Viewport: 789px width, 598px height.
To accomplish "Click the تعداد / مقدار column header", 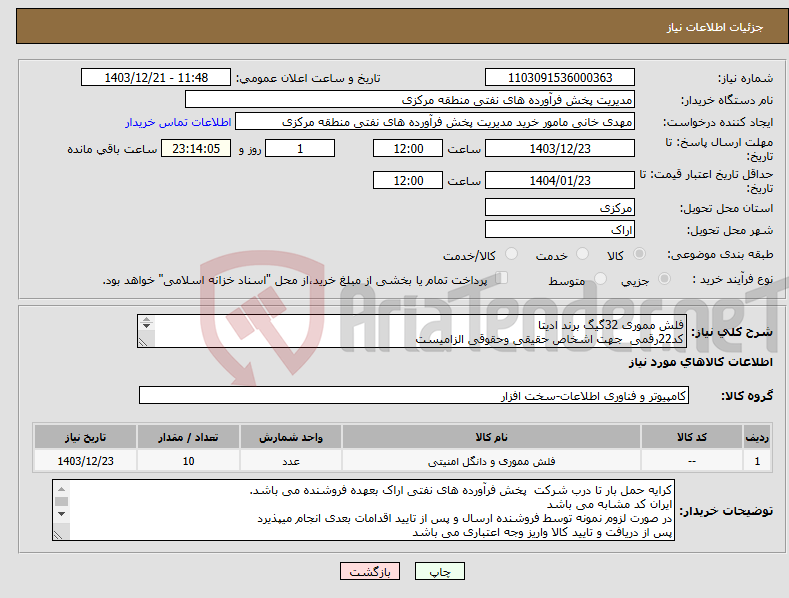I will [x=188, y=437].
